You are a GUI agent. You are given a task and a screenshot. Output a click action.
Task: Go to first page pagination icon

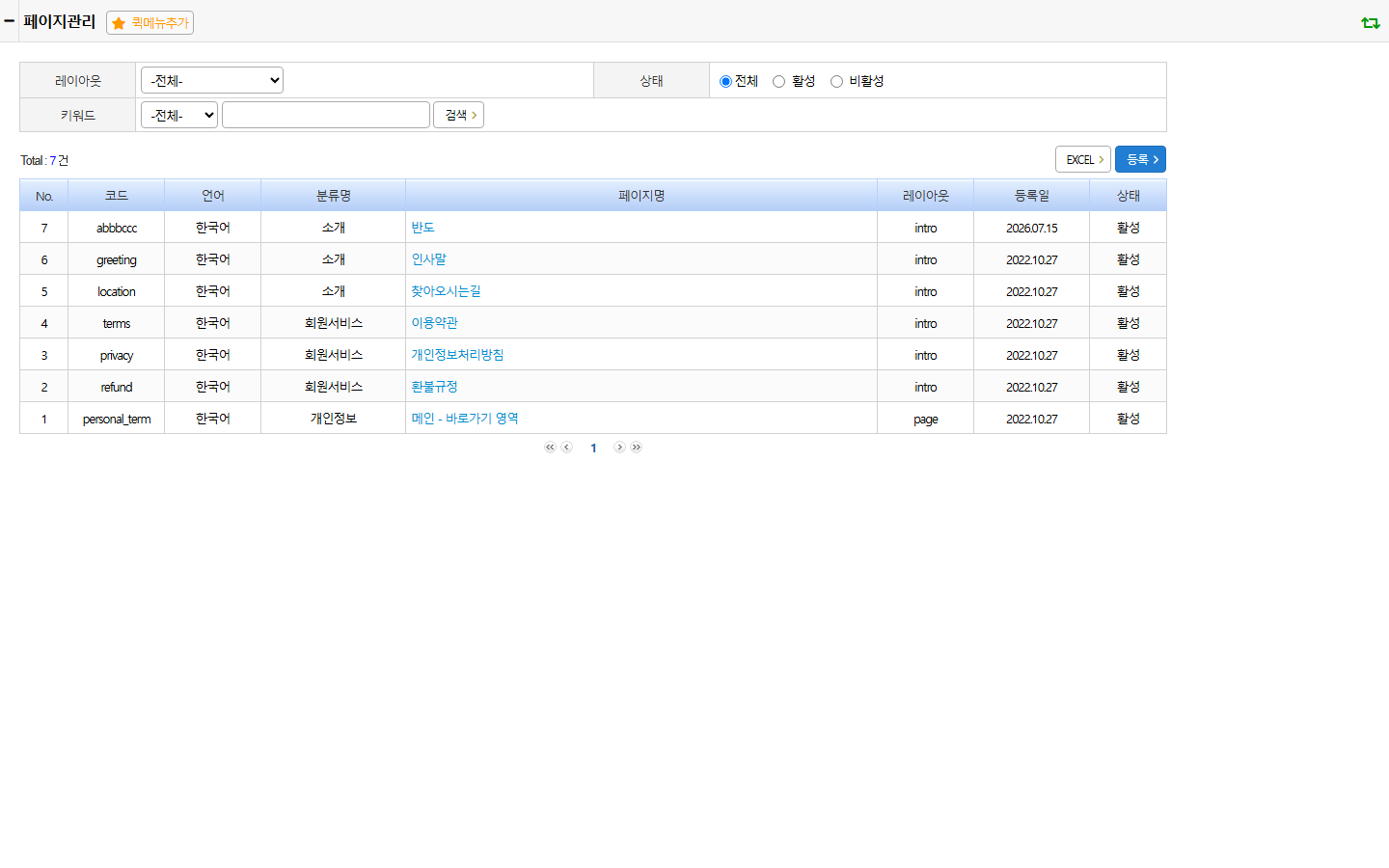(x=550, y=448)
